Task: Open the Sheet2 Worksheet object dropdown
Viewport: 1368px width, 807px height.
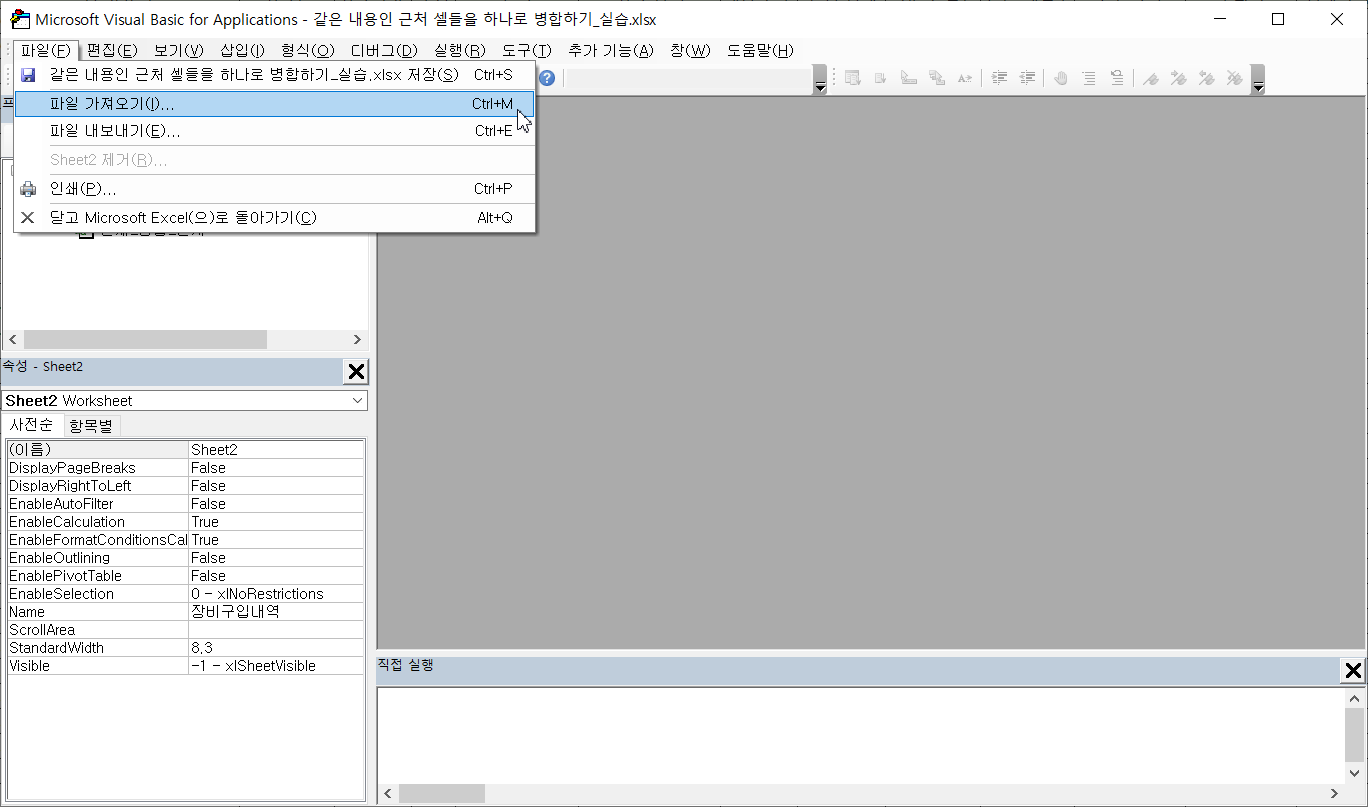Action: 358,400
